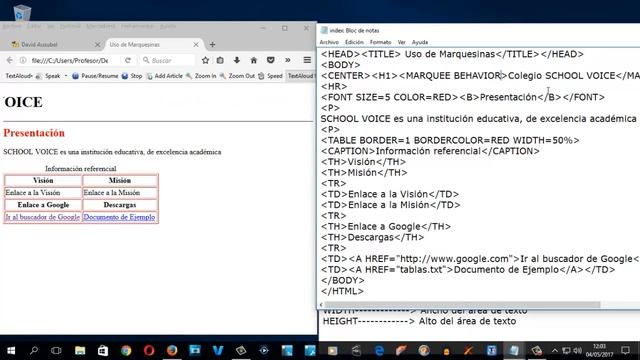This screenshot has height=360, width=640.
Task: Open Firefox downloads arrow icon
Action: click(x=237, y=60)
